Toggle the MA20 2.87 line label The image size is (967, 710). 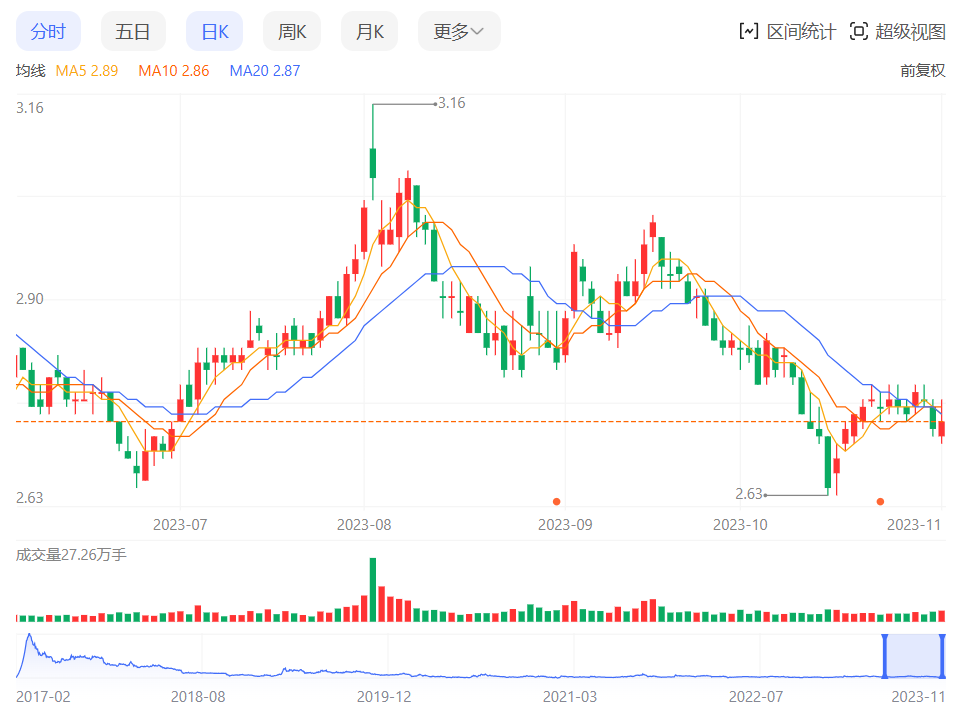pyautogui.click(x=265, y=71)
